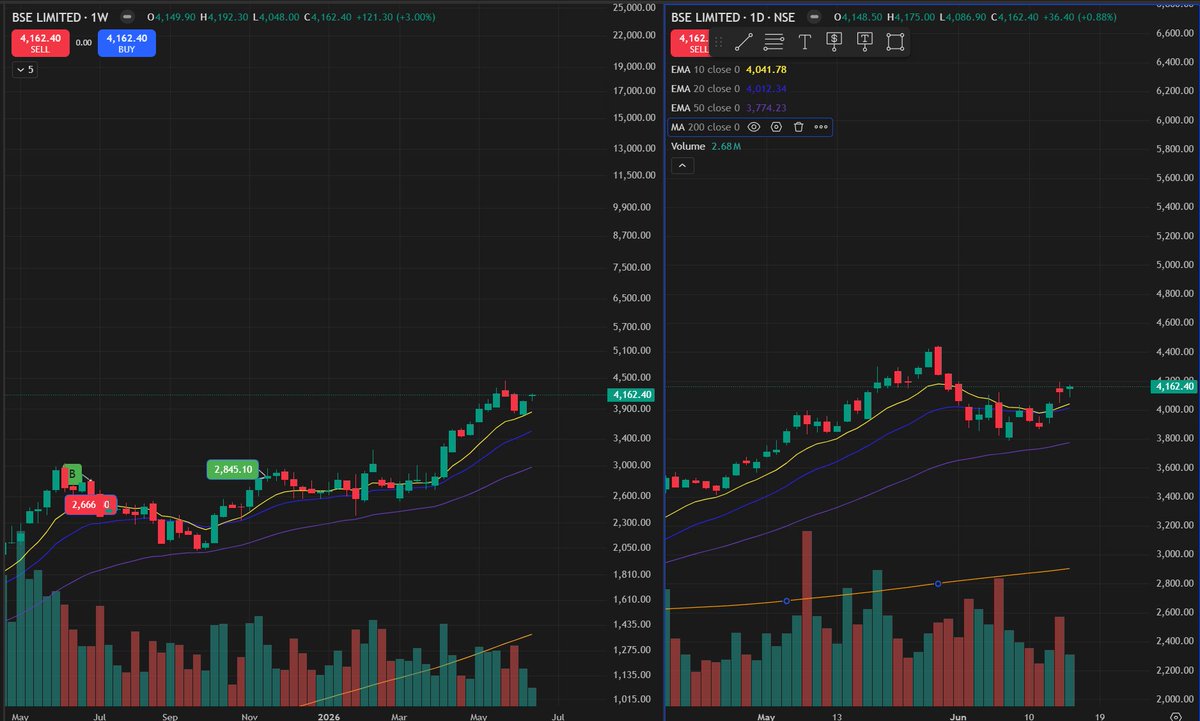Select the Volume 2.68M indicator legend
Screen dimensions: 1200x721
[x=706, y=146]
